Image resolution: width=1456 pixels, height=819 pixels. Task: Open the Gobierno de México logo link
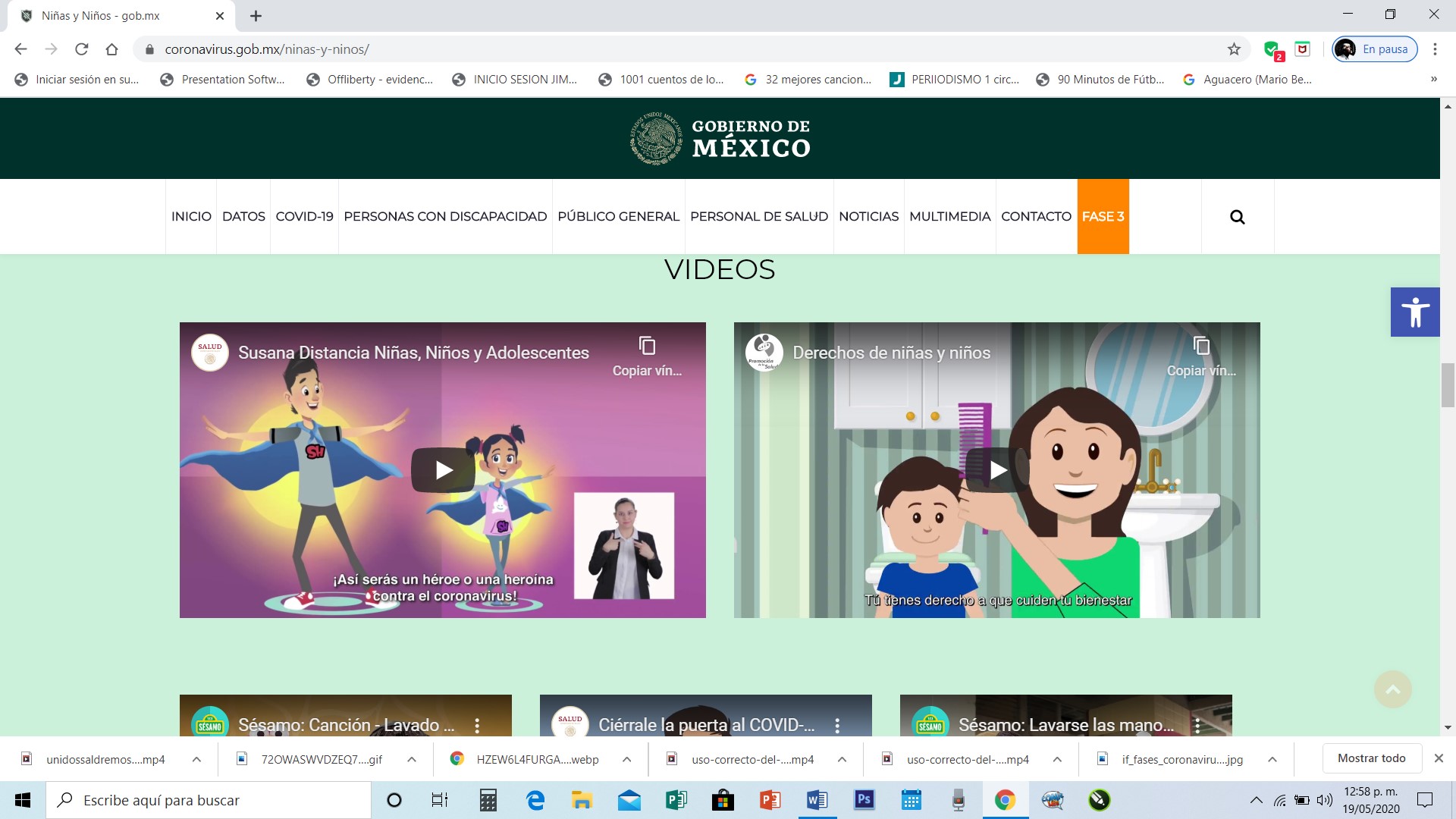tap(720, 138)
